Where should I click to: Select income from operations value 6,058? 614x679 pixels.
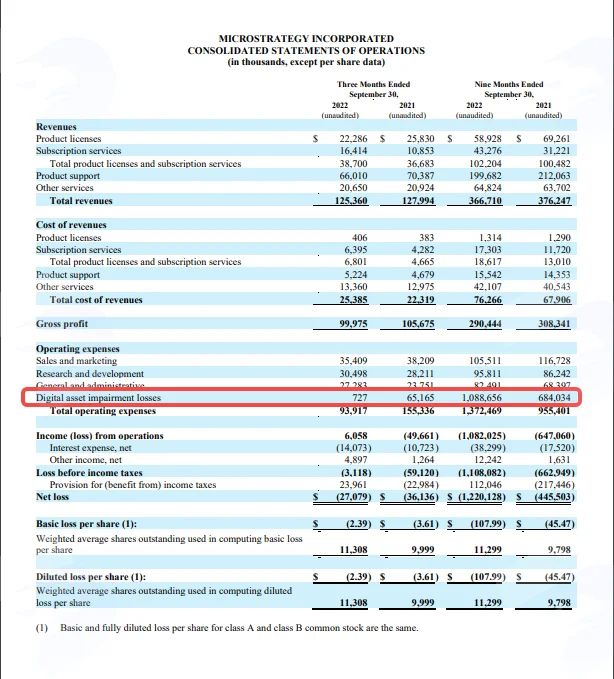pos(356,436)
